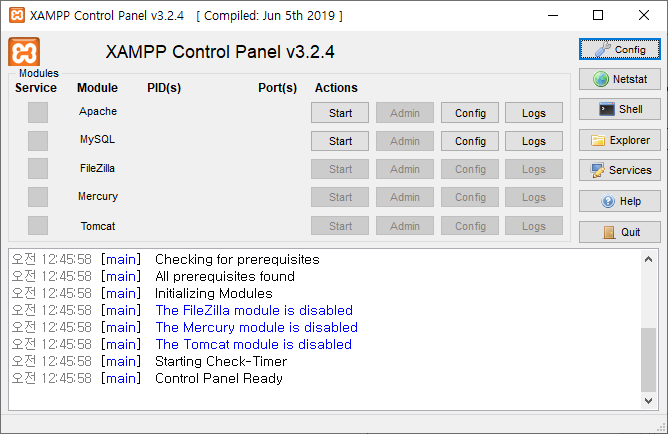Viewport: 668px width, 434px height.
Task: Click the log scrollbar thumb
Action: [x=648, y=359]
